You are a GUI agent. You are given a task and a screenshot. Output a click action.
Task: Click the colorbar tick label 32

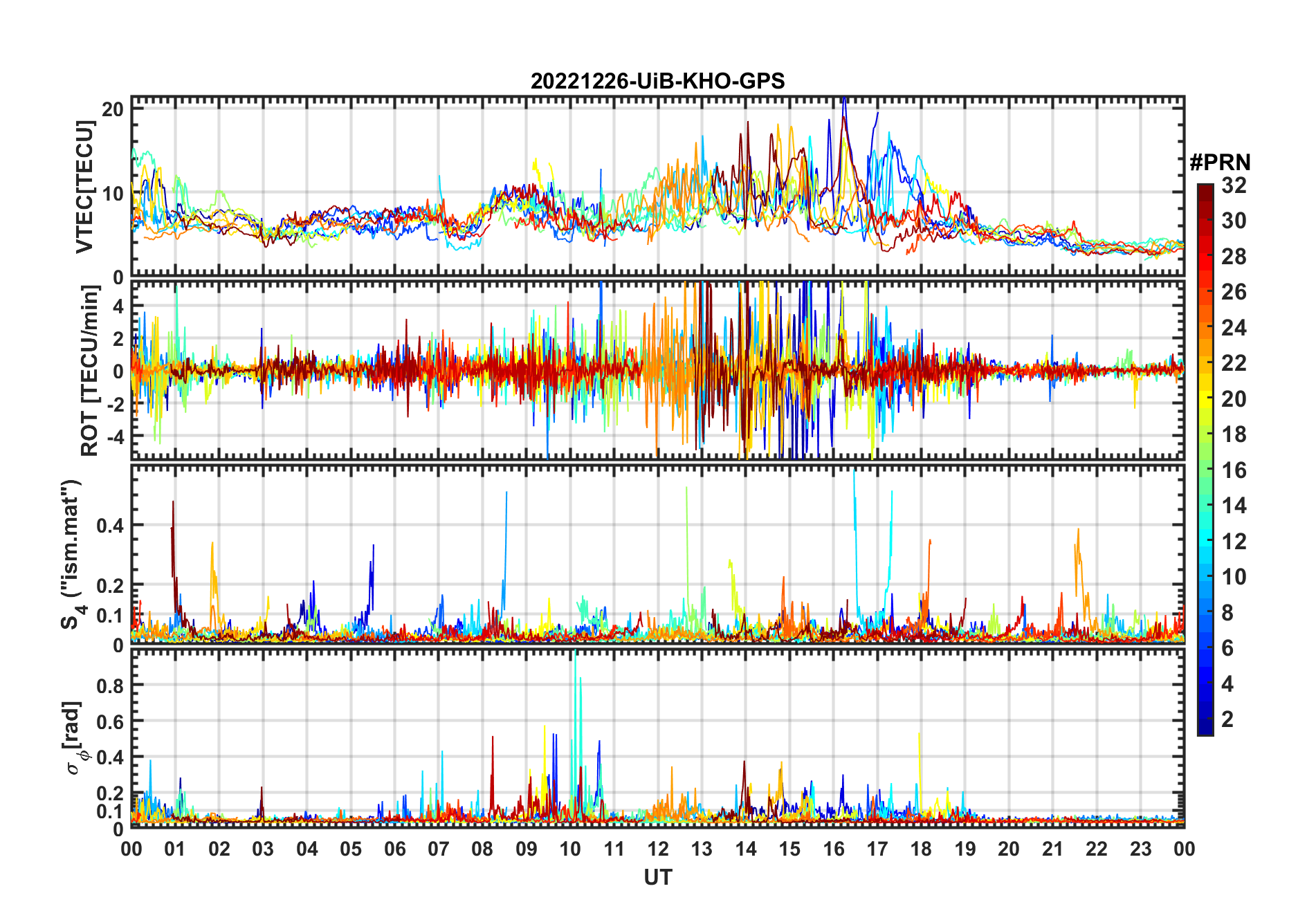pyautogui.click(x=1234, y=185)
